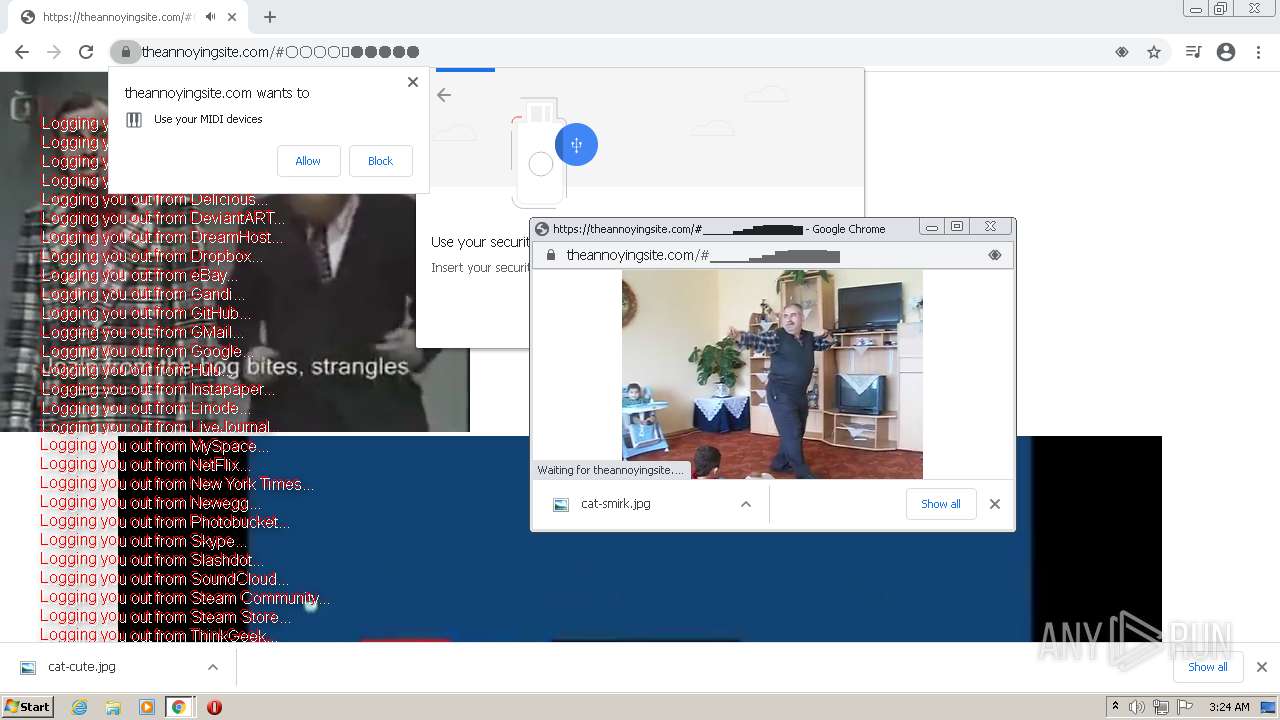1280x720 pixels.
Task: Click the 3:24 AM taskbar clock
Action: tap(1229, 707)
